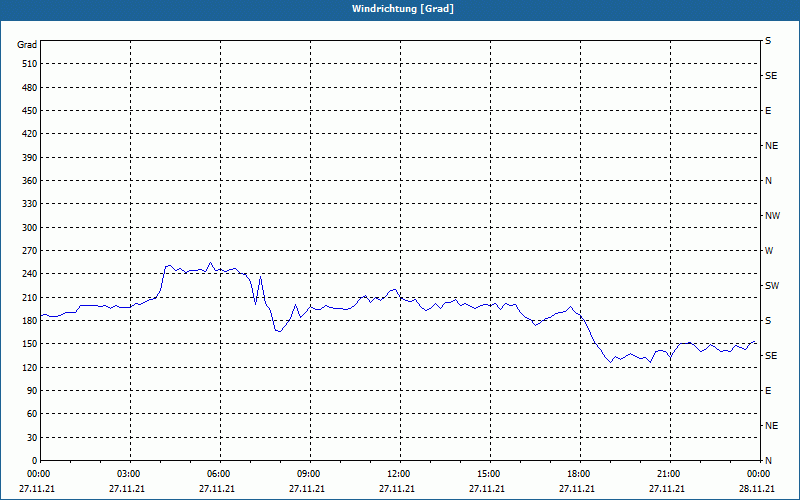
Task: Click the 150 degree axis label
Action: click(x=29, y=344)
